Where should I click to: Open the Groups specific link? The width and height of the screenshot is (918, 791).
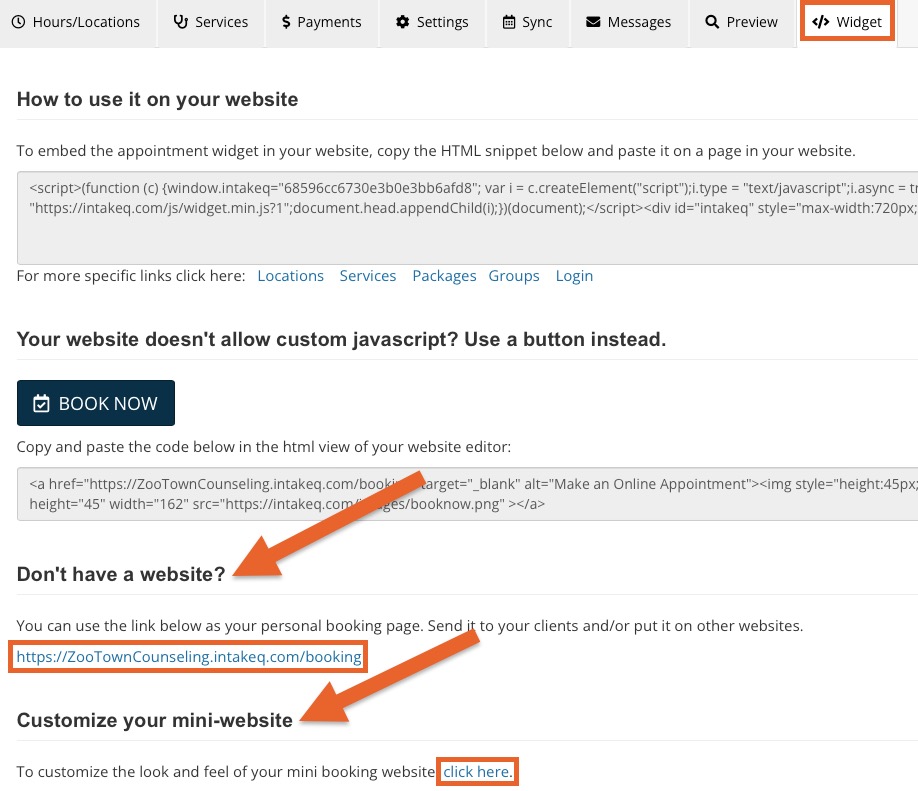click(x=514, y=276)
